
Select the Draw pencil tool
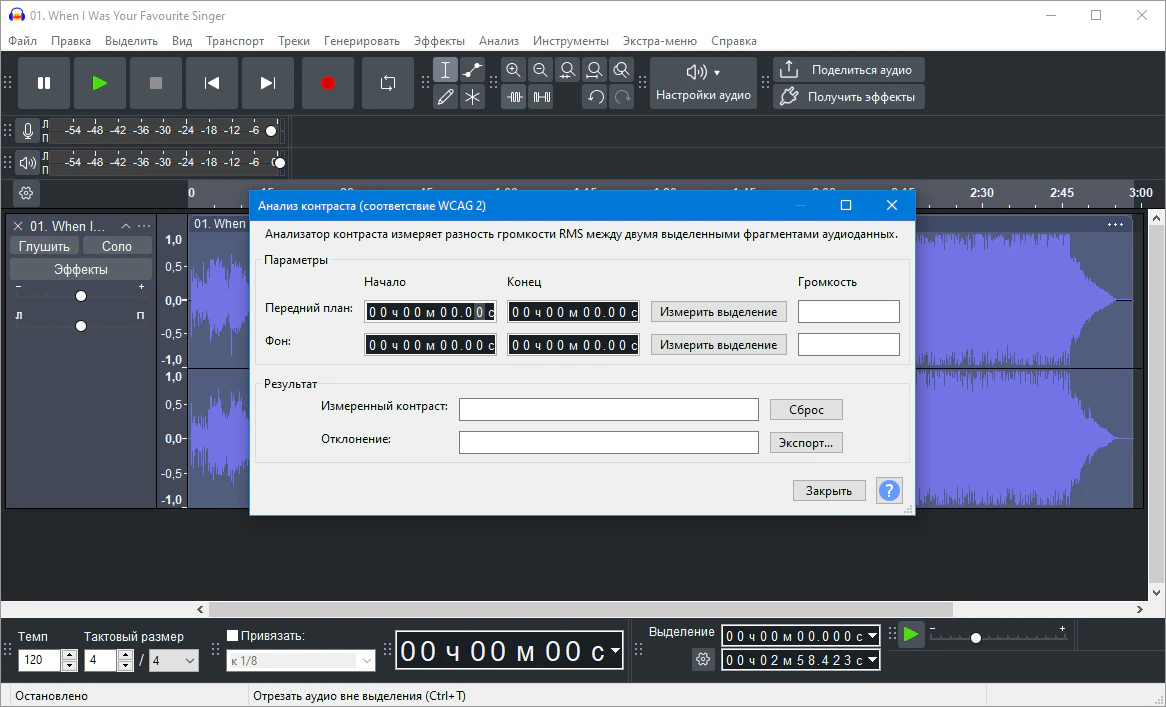(x=446, y=97)
